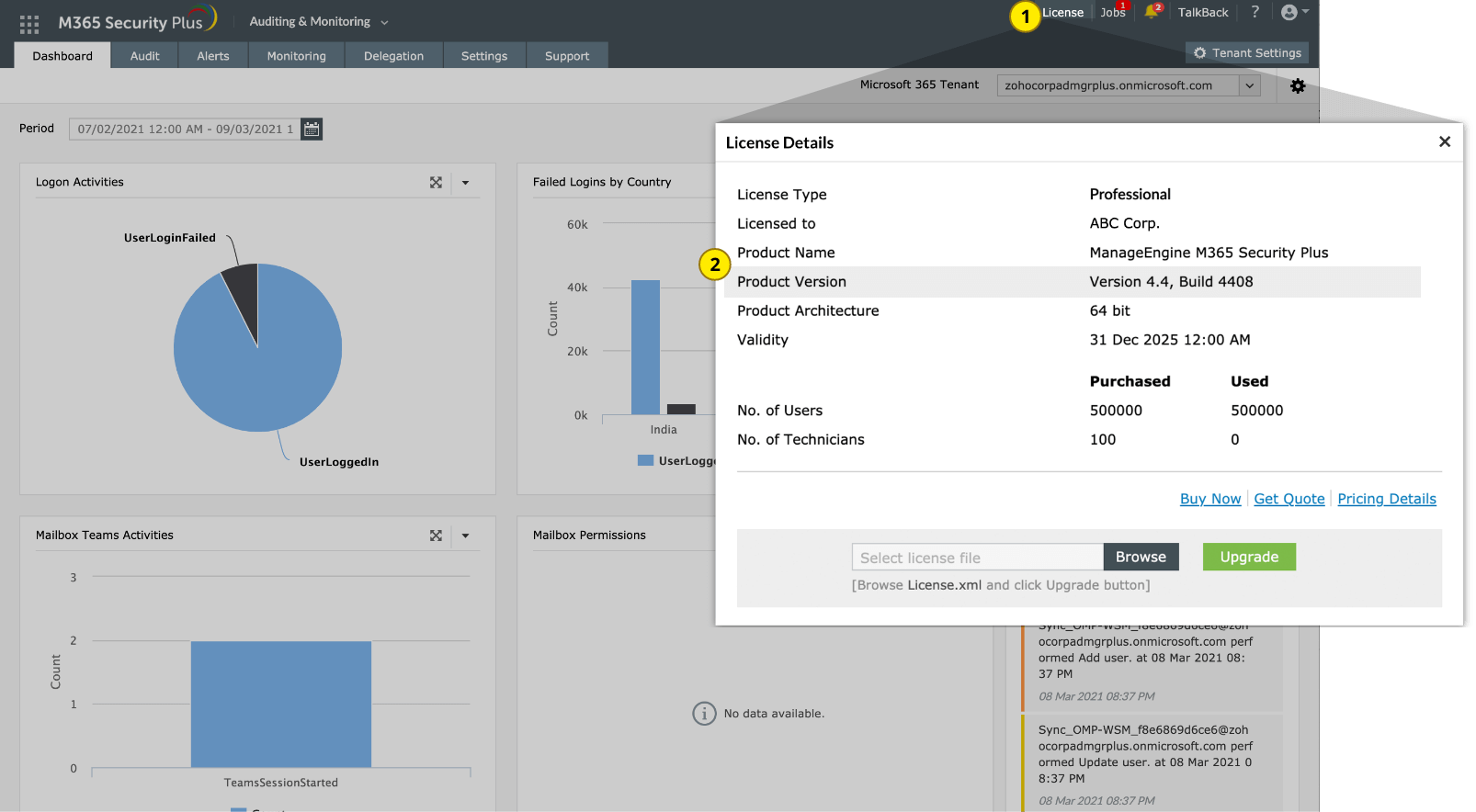Switch to the Dashboard tab
The height and width of the screenshot is (812, 1476).
click(62, 55)
